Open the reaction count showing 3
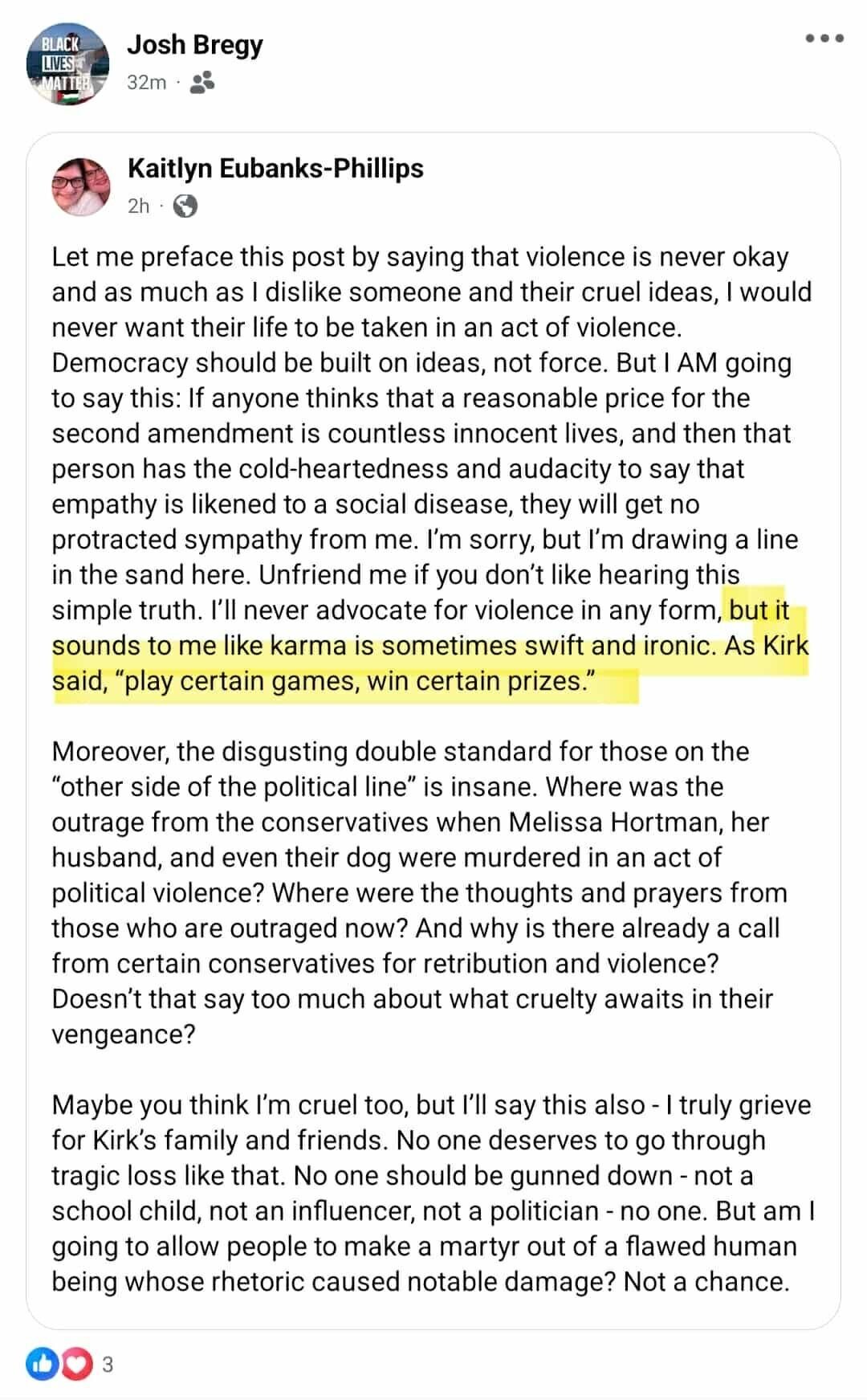 (108, 1364)
